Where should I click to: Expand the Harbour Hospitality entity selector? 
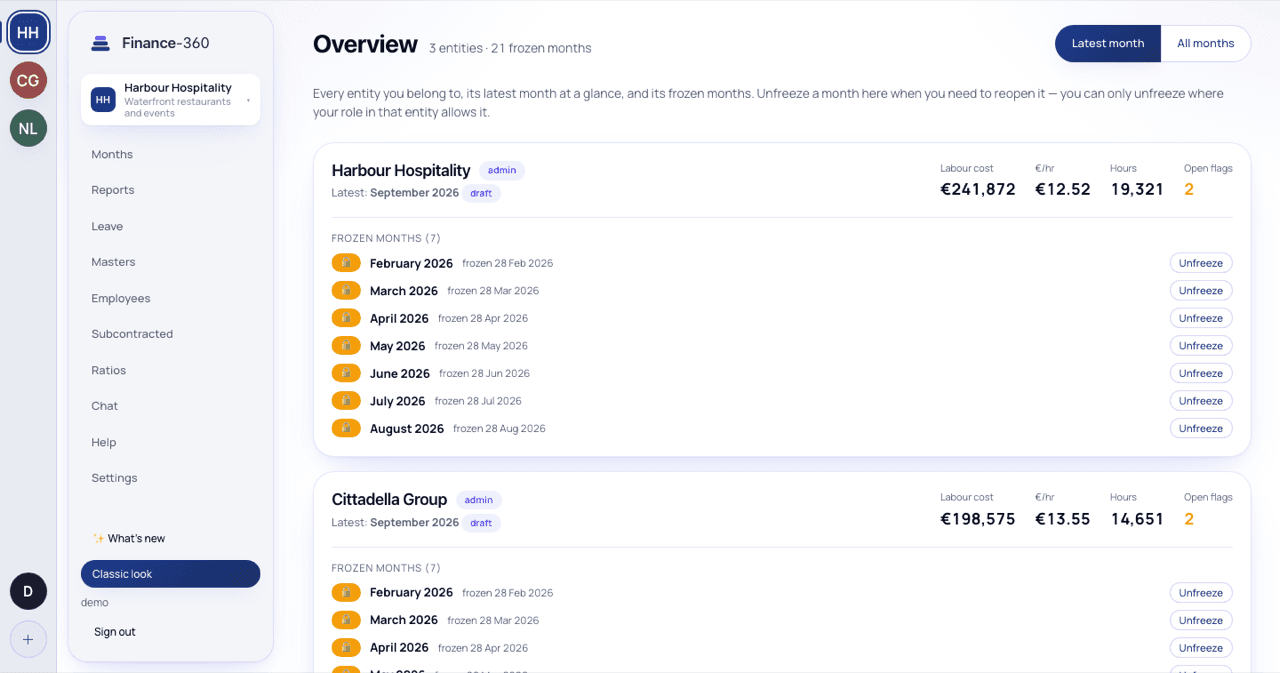pyautogui.click(x=170, y=100)
